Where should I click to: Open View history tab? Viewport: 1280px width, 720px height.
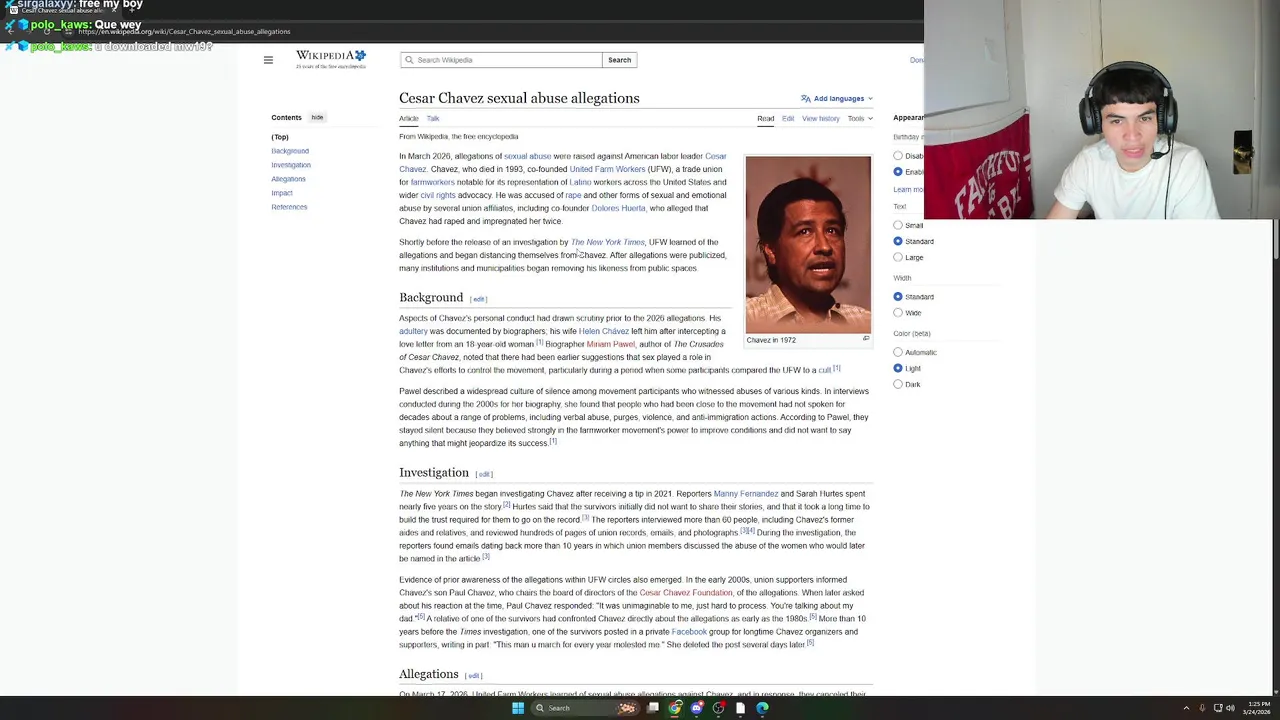(x=820, y=118)
